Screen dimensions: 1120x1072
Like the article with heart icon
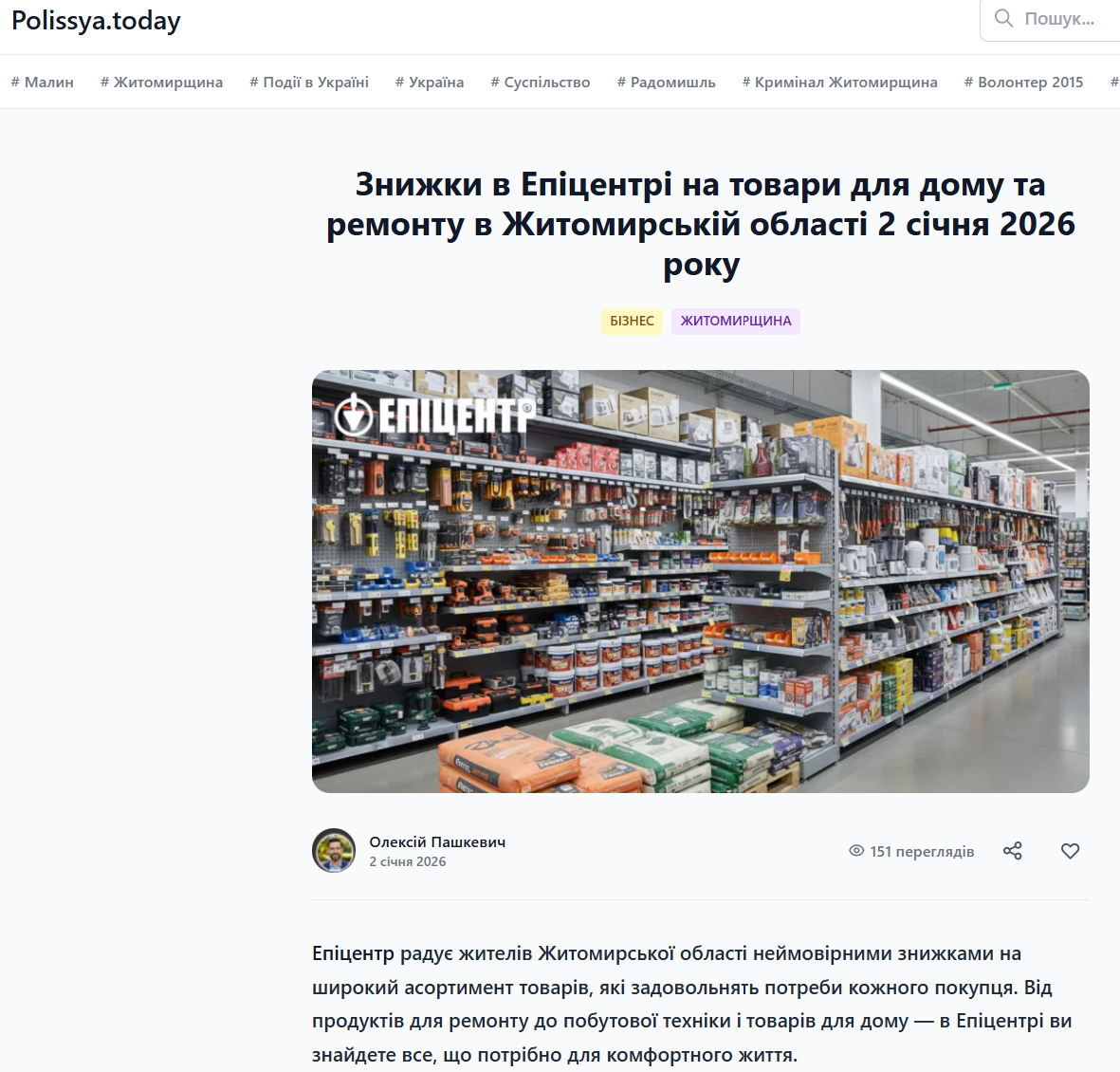coord(1070,850)
